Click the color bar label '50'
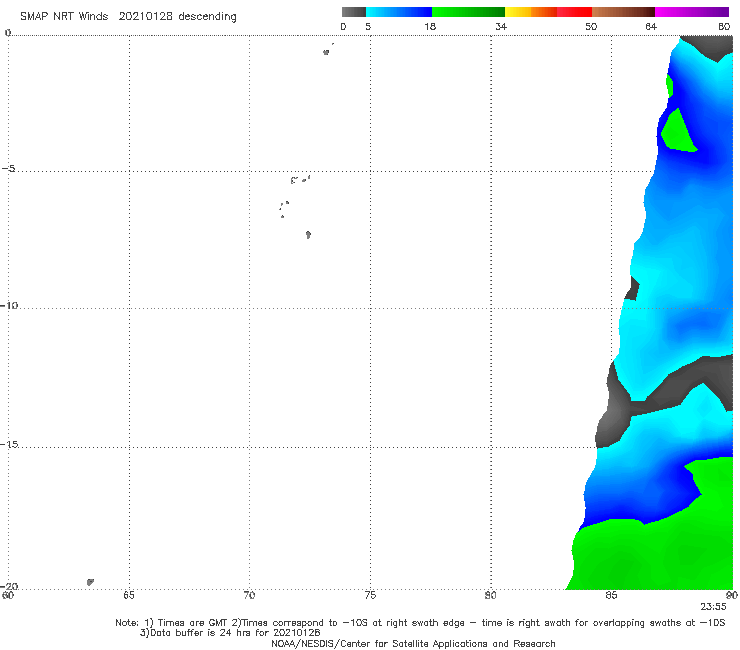Image resolution: width=740 pixels, height=650 pixels. pos(591,27)
